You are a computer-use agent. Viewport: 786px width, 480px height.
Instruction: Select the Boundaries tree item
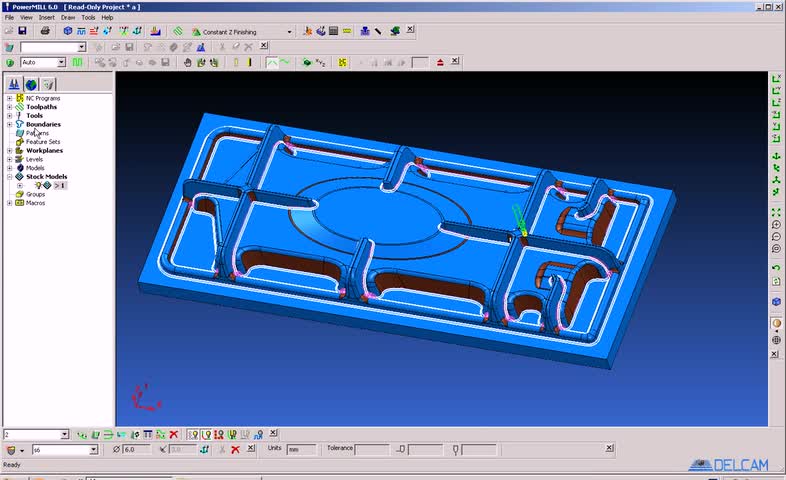(x=43, y=124)
